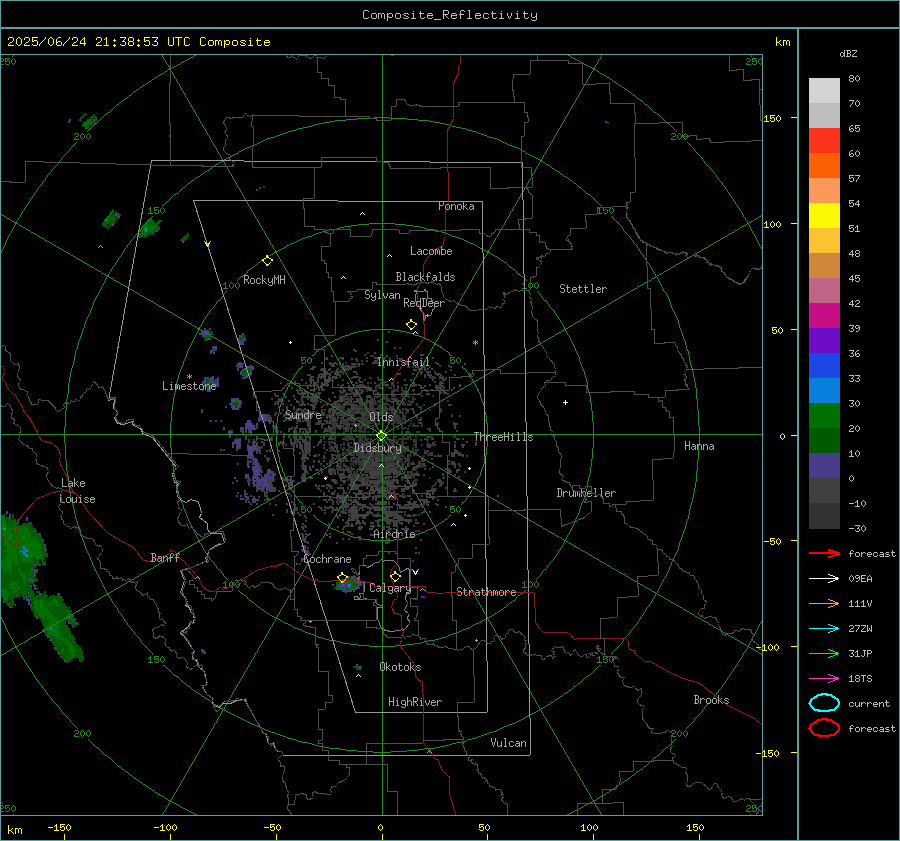Click the red forecast ellipse icon
Image resolution: width=900 pixels, height=841 pixels.
pyautogui.click(x=824, y=728)
